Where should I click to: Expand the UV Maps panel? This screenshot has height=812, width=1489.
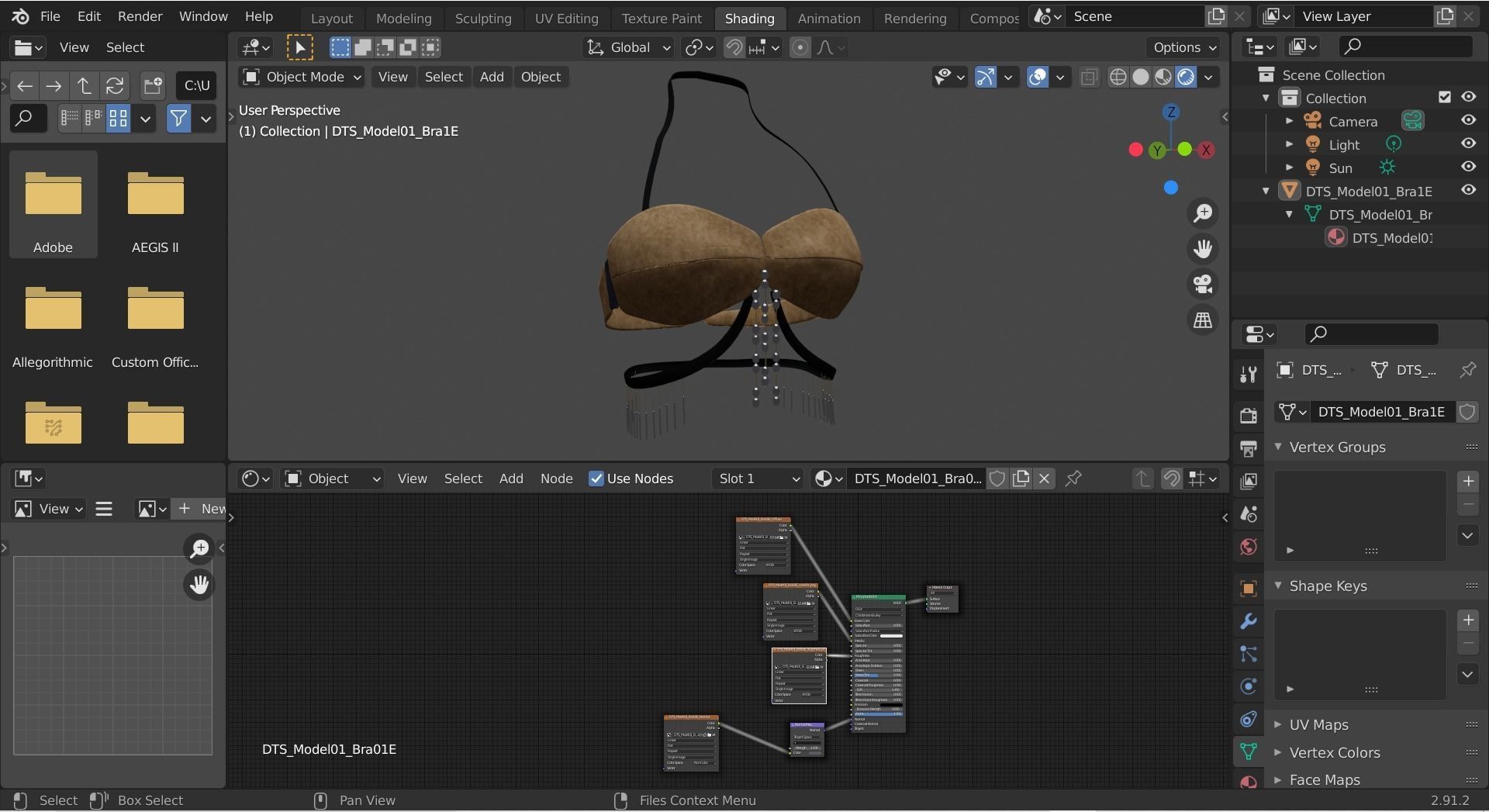[1278, 724]
